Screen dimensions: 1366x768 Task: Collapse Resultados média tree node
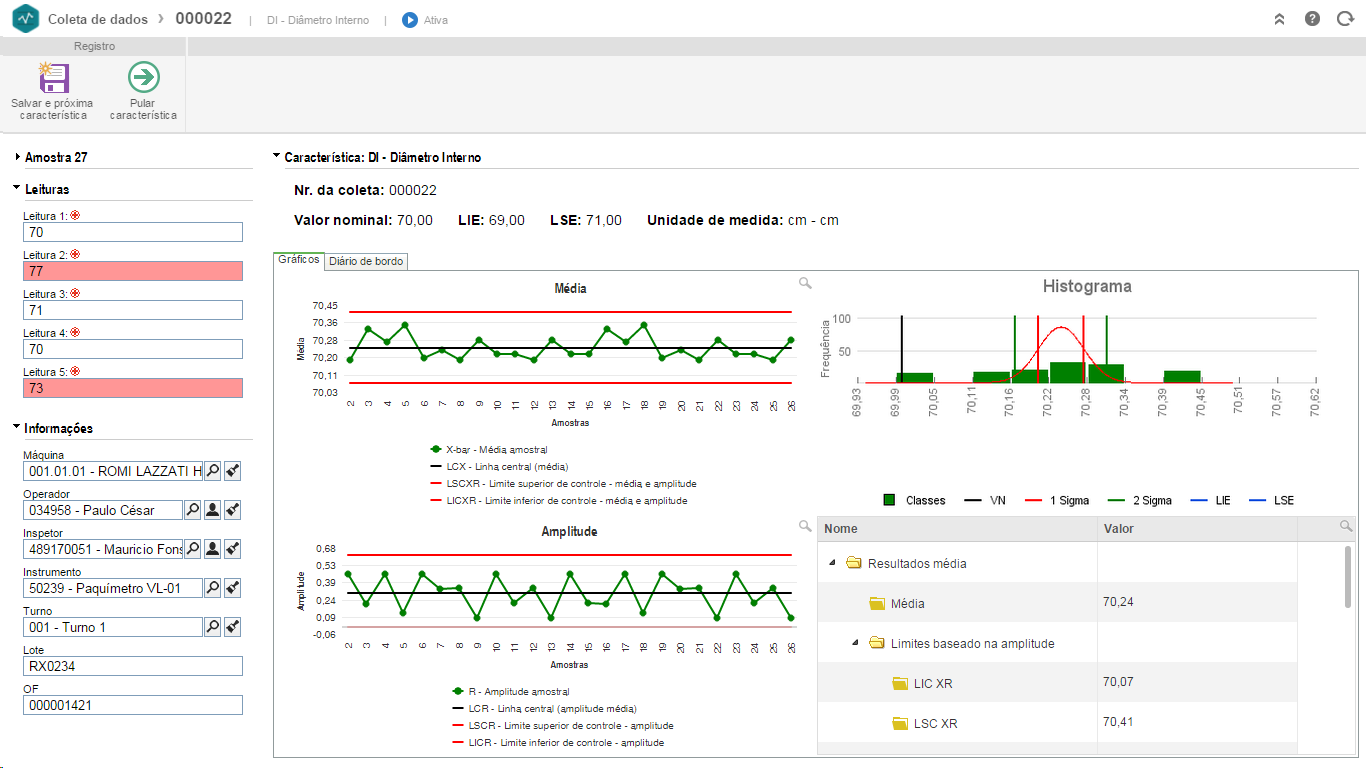coord(832,563)
